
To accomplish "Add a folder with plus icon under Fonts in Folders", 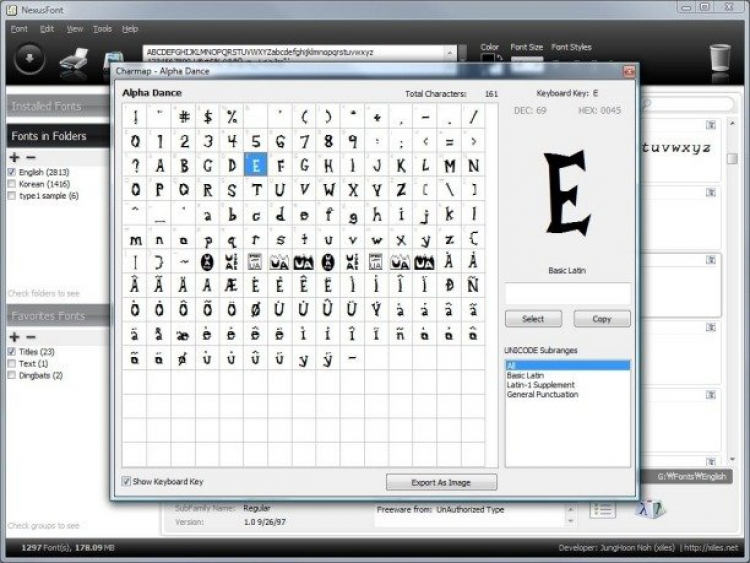I will 14,157.
